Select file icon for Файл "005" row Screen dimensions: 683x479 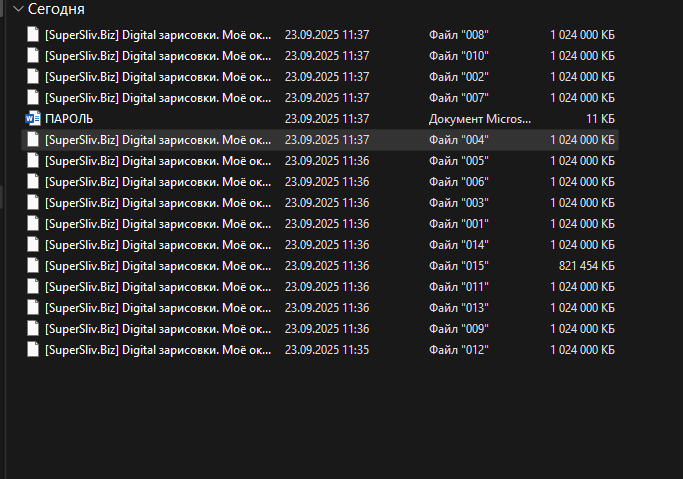coord(33,161)
